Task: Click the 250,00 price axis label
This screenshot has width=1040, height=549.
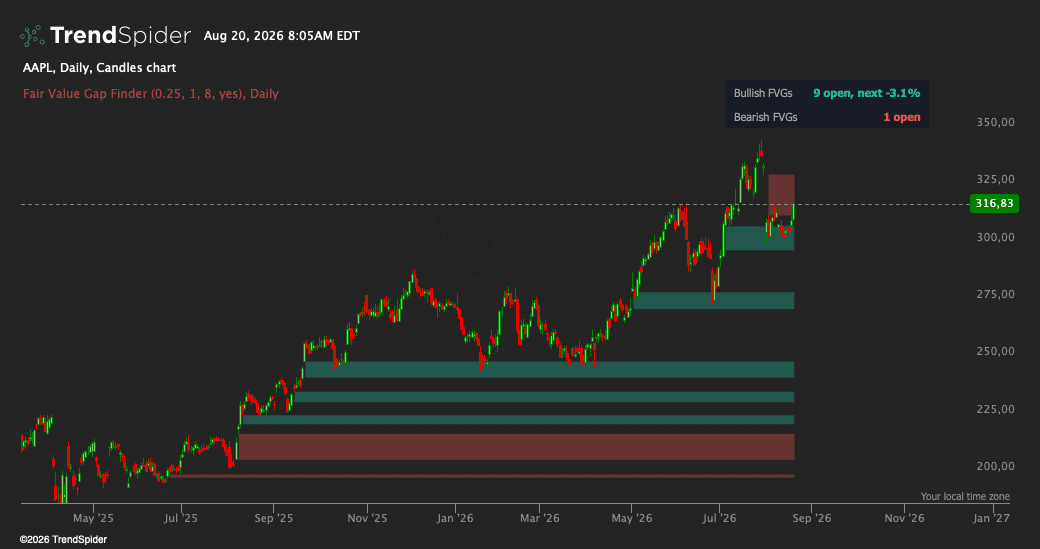Action: coord(996,351)
